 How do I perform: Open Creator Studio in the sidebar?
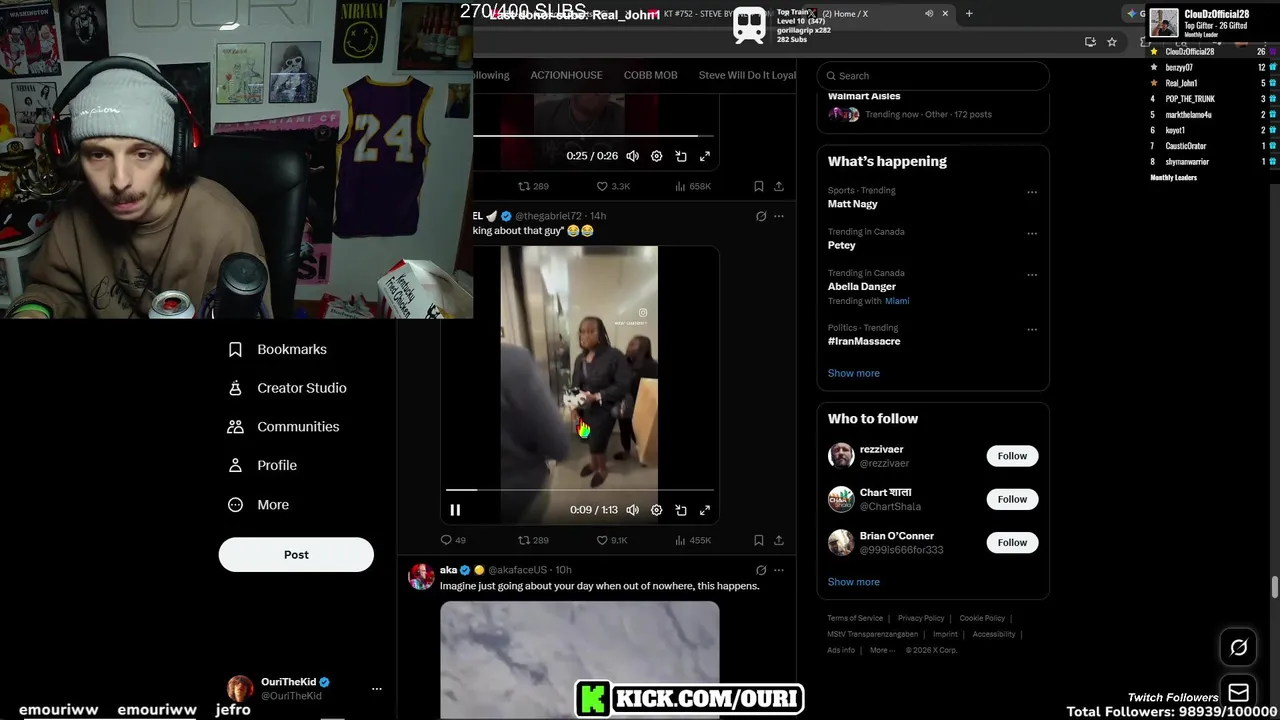[288, 388]
